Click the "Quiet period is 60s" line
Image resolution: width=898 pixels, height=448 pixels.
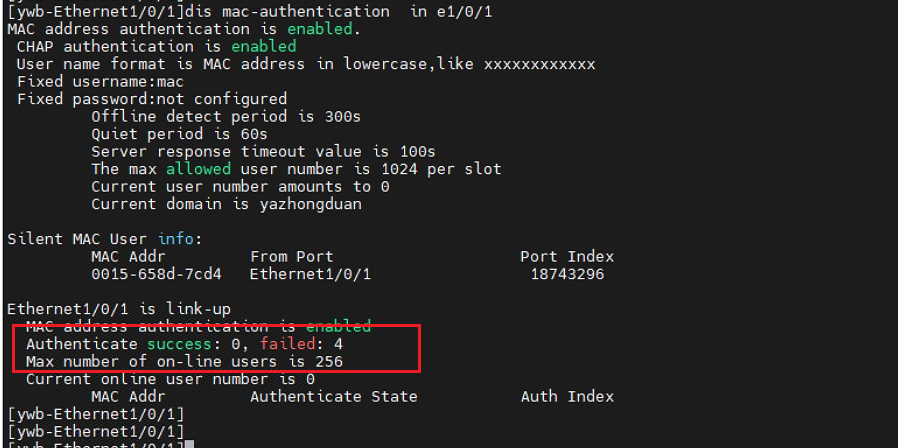[x=179, y=133]
